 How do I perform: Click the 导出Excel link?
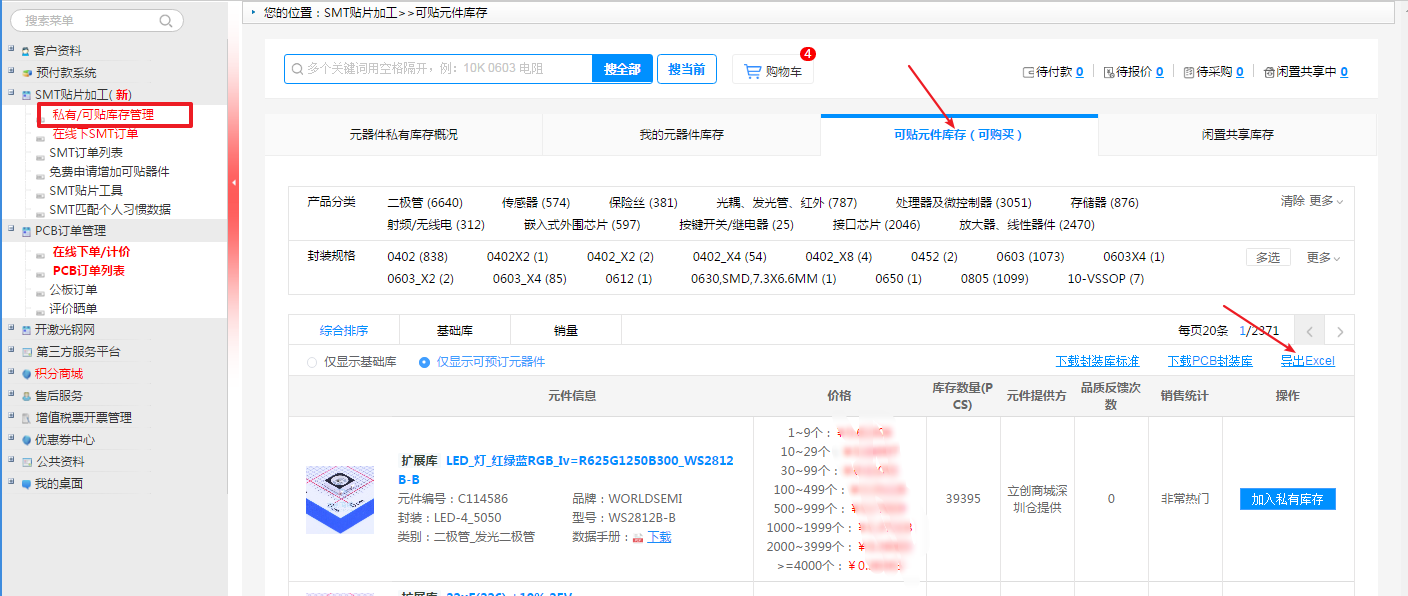pyautogui.click(x=1307, y=361)
